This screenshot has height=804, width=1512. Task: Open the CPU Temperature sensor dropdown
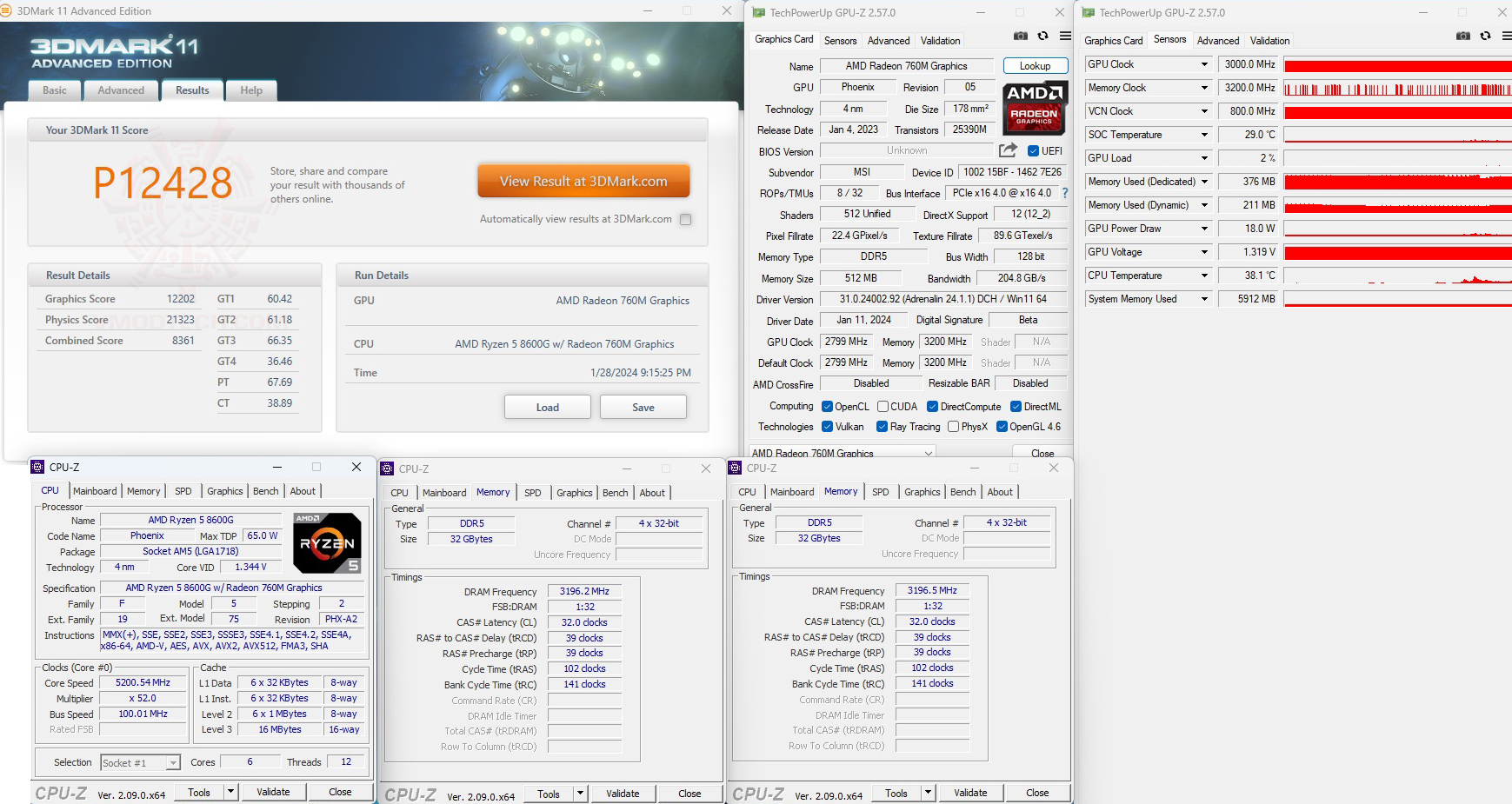tap(1205, 276)
